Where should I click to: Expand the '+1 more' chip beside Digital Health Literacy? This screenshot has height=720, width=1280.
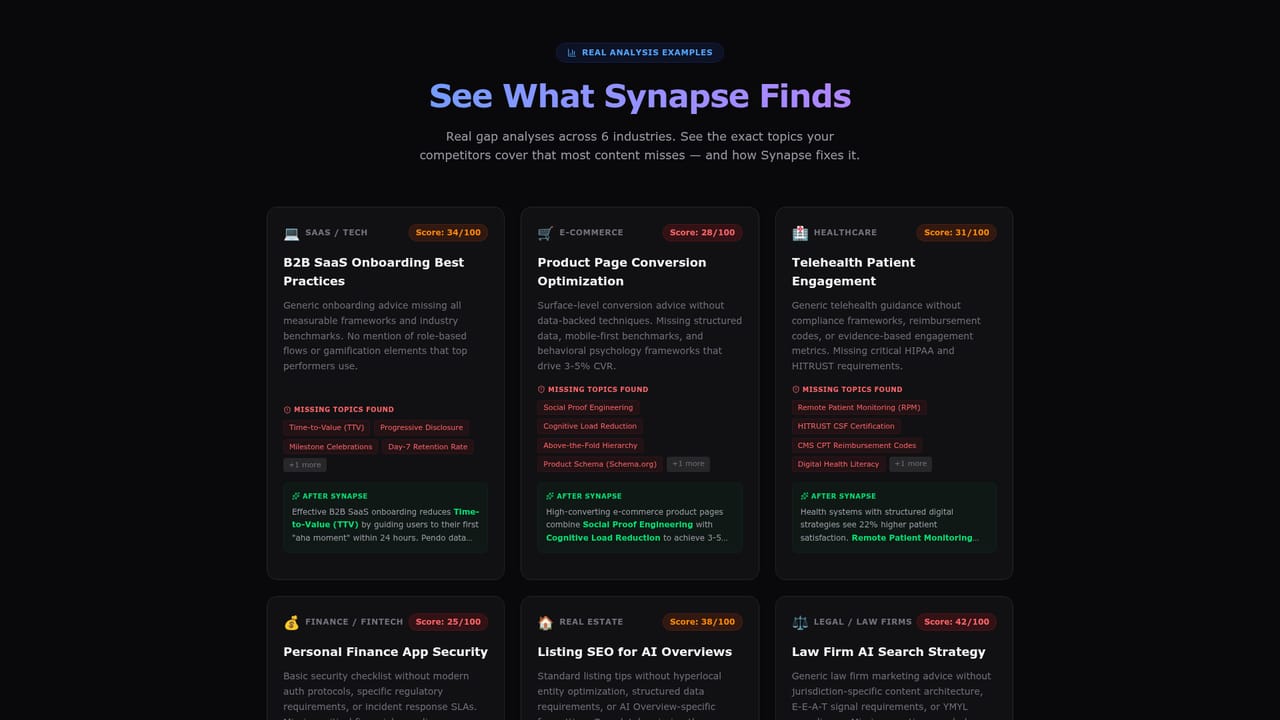click(911, 464)
